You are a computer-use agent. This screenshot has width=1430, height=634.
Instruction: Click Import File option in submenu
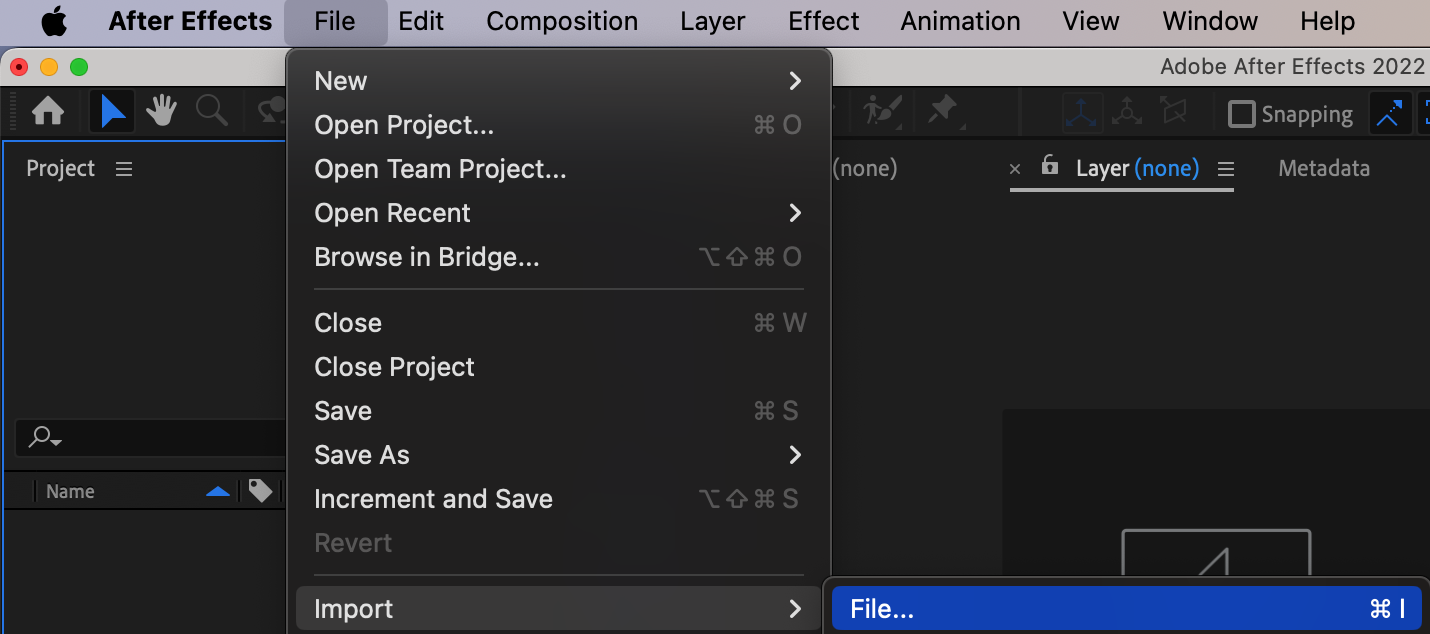tap(1126, 609)
